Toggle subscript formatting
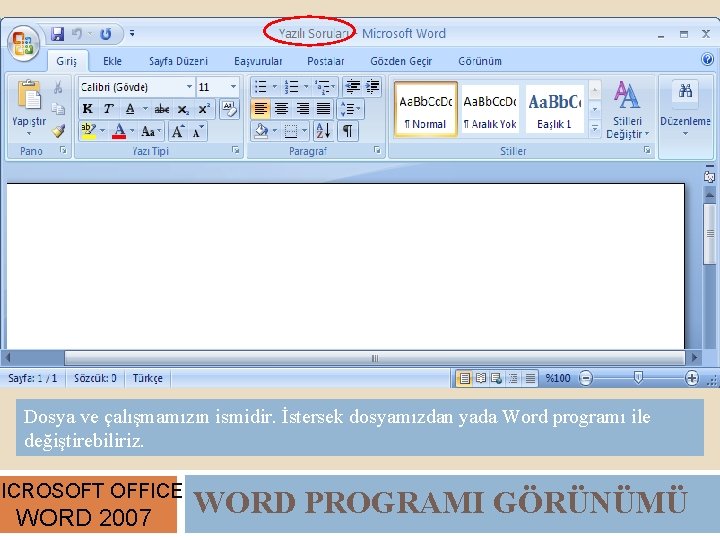Screen dimensions: 720x540 pos(183,109)
